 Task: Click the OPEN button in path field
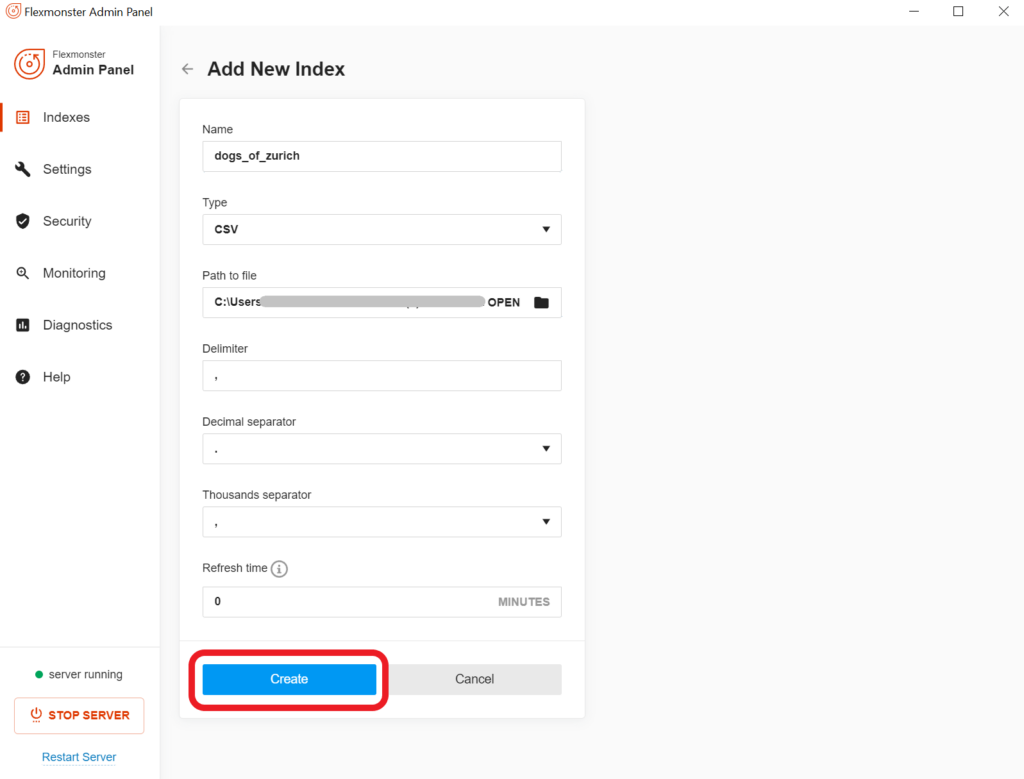point(504,302)
